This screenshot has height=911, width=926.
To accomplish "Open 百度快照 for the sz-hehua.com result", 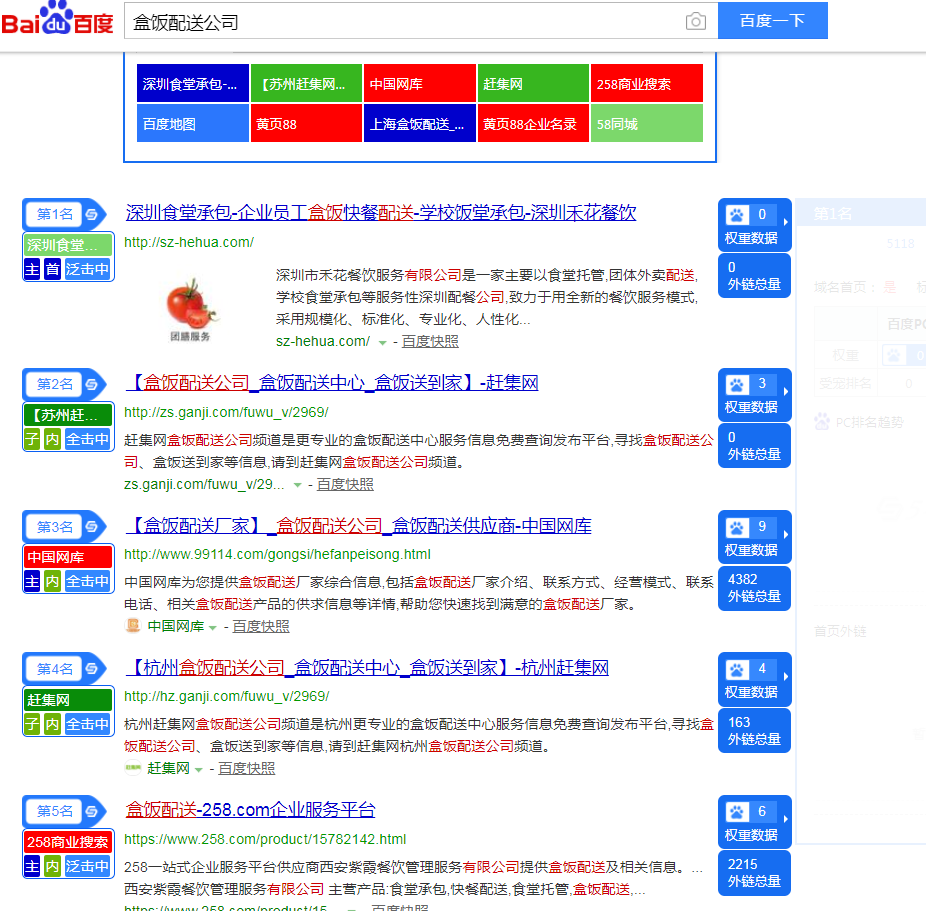I will (x=430, y=341).
